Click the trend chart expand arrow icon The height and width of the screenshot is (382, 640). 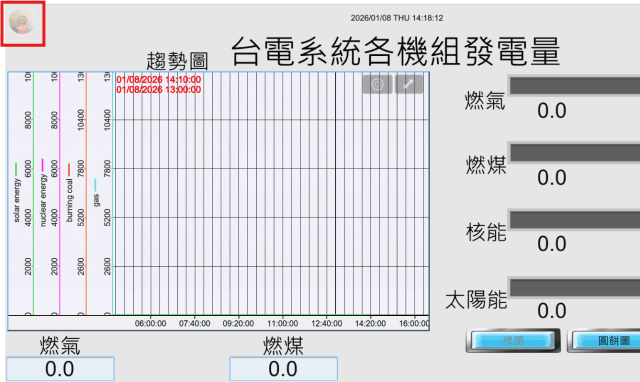pos(409,84)
